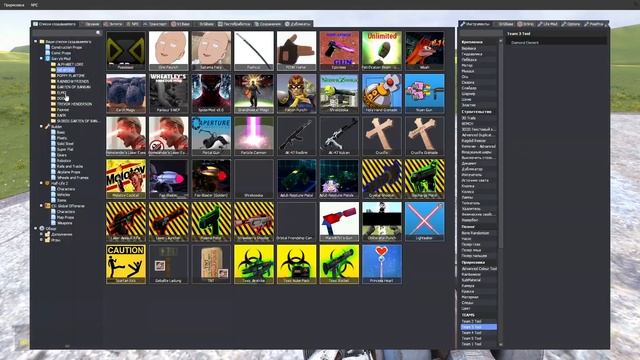
Task: Open the Comic Props list
Action: click(58, 53)
